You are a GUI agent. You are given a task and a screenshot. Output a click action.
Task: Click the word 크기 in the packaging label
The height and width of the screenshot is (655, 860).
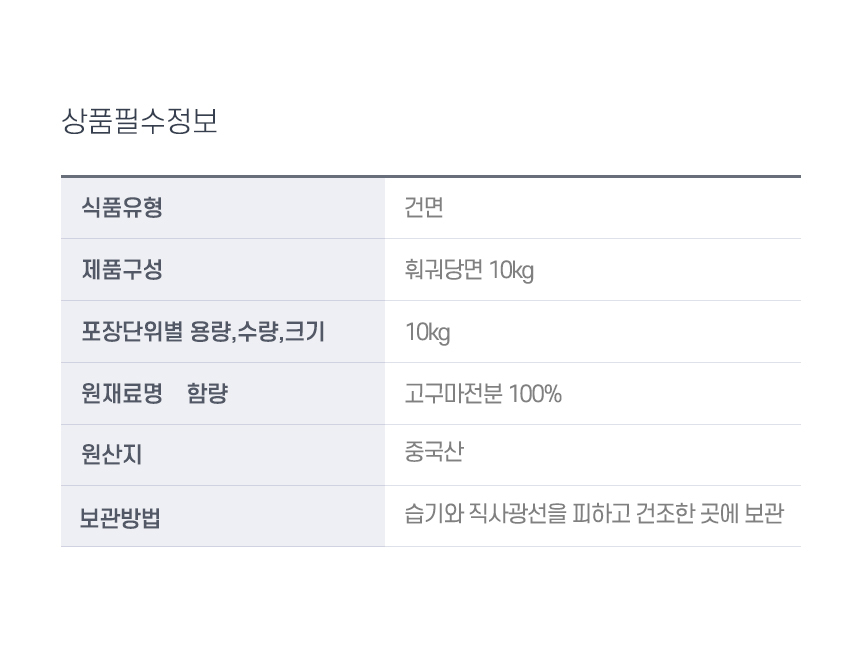(x=304, y=332)
